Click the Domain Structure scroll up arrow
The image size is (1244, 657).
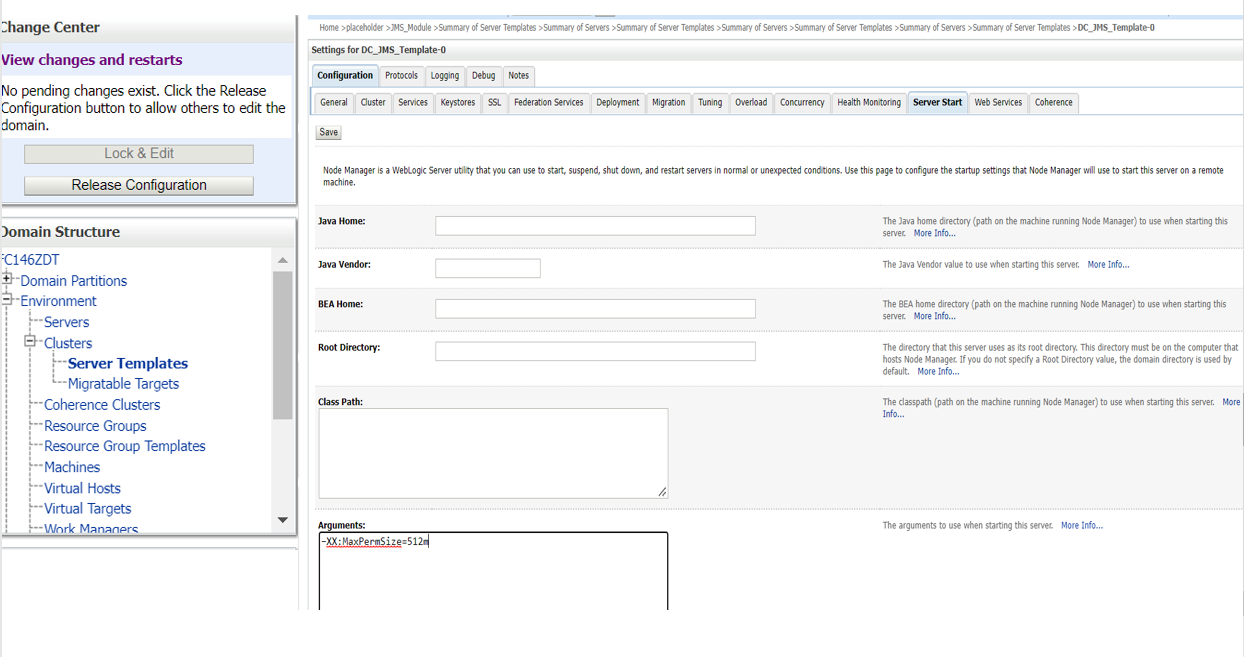pyautogui.click(x=282, y=260)
